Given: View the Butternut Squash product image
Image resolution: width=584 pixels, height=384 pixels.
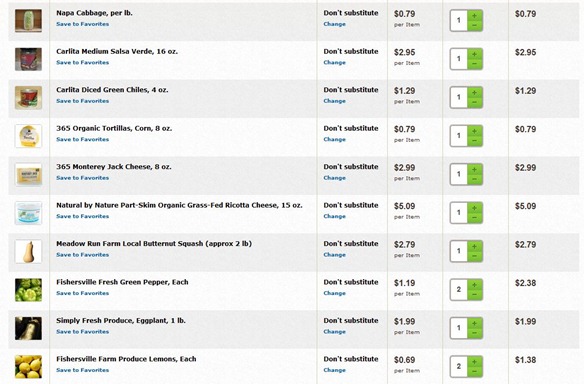Looking at the screenshot, I should pos(28,251).
